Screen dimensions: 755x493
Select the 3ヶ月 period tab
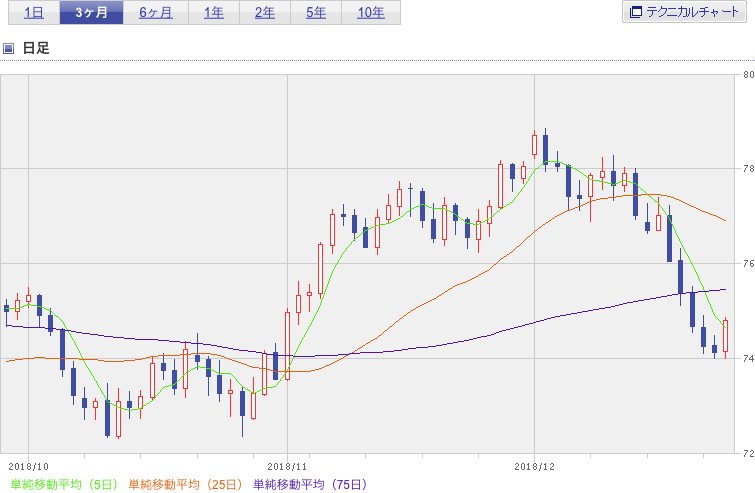click(x=91, y=13)
